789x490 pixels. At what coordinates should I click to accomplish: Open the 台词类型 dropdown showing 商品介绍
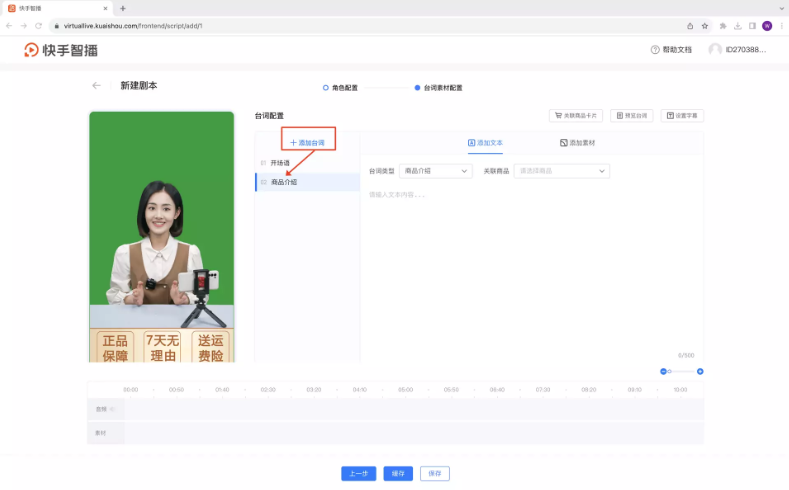(436, 171)
